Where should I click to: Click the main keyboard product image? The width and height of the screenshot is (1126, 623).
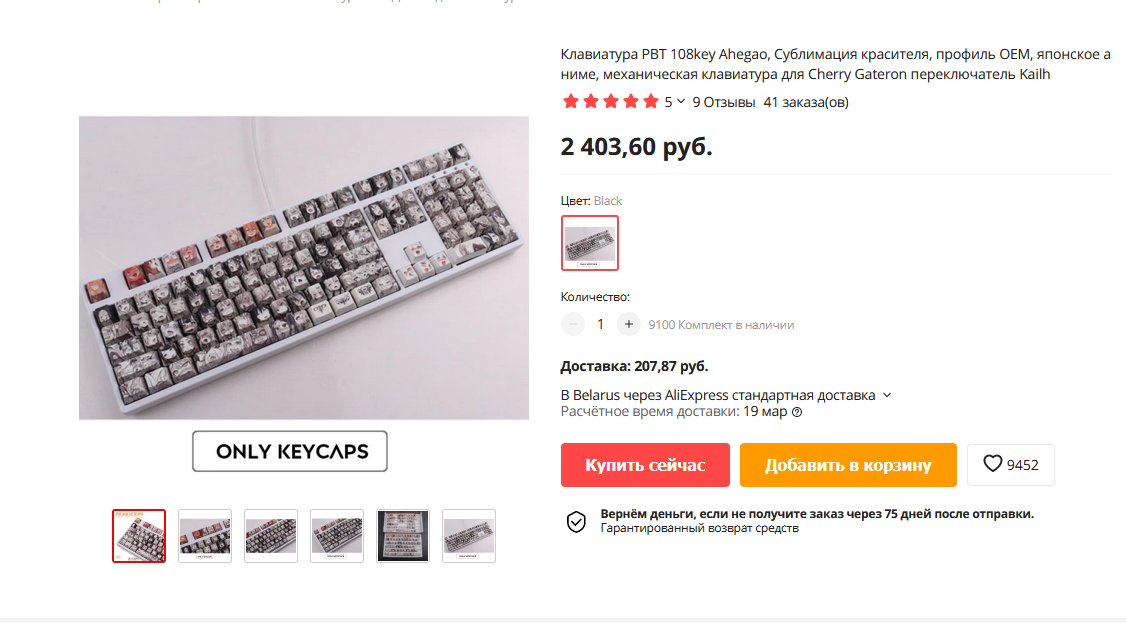click(x=304, y=268)
